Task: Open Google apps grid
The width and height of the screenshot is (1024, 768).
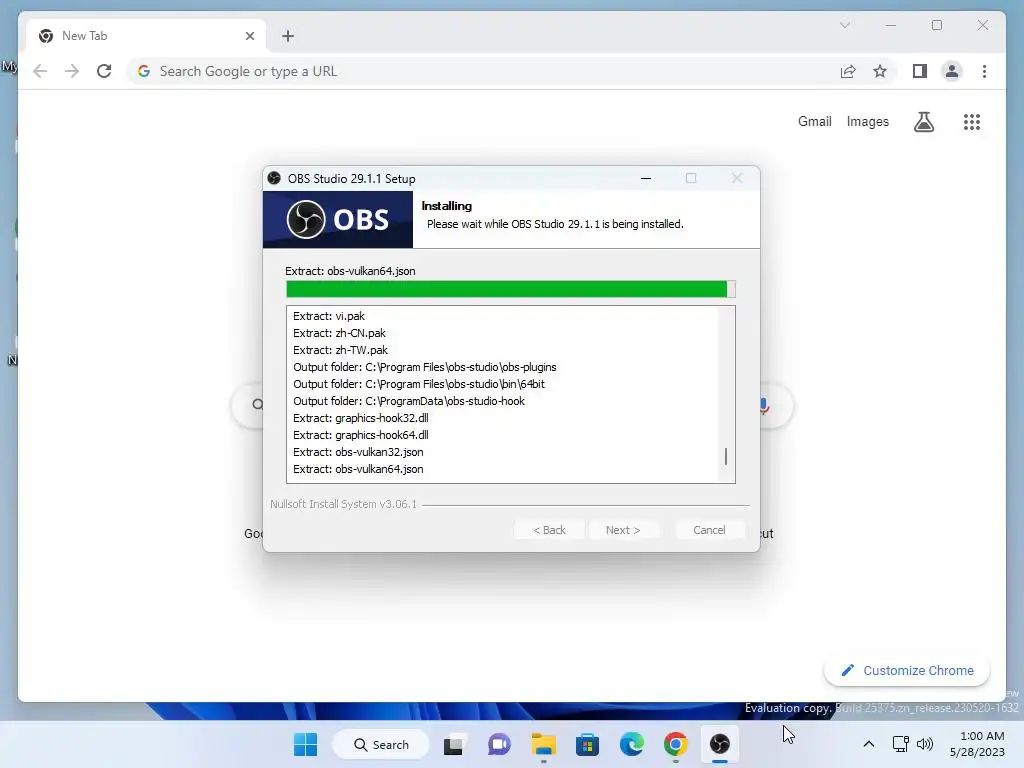Action: [x=972, y=121]
